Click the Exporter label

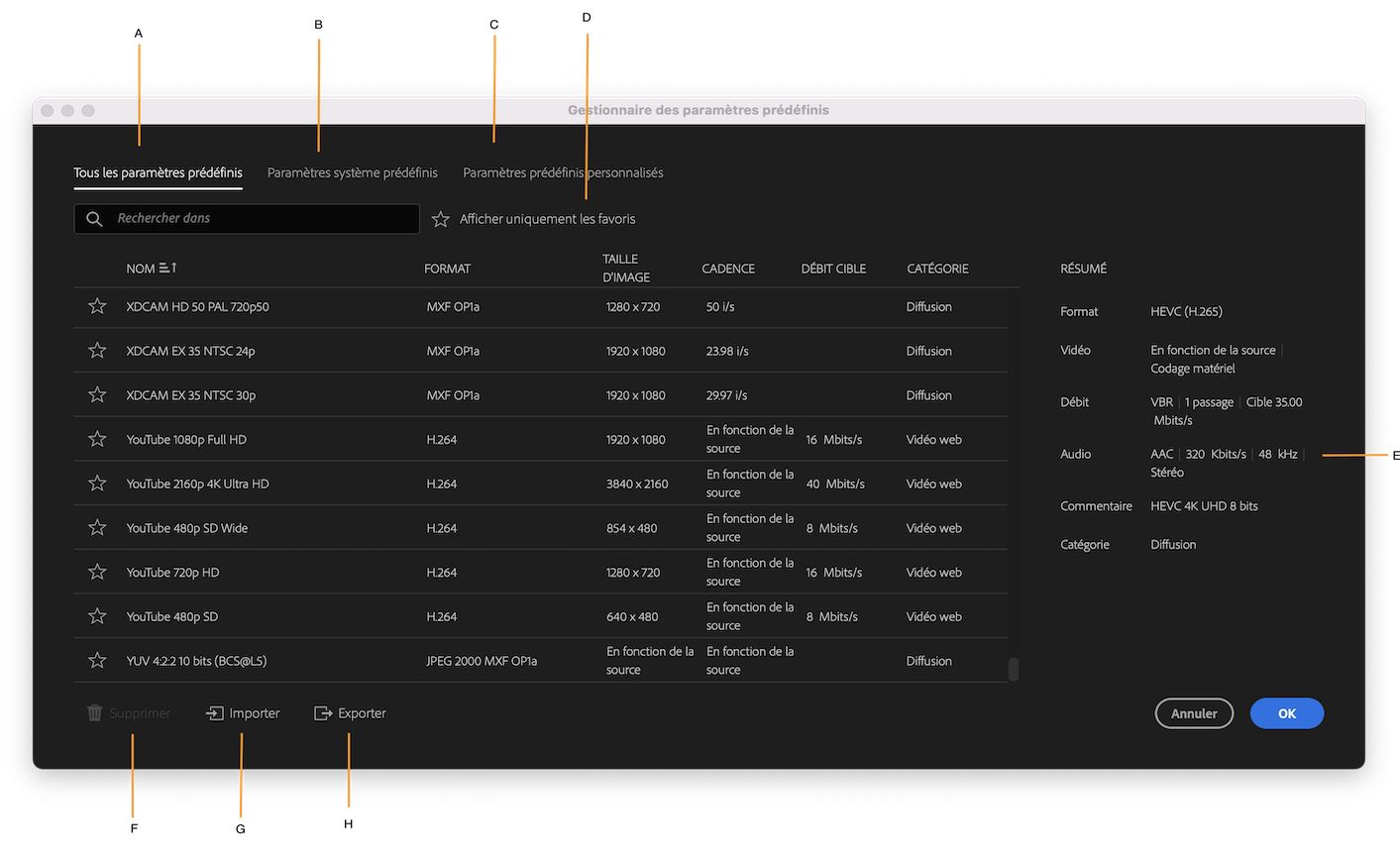(362, 713)
